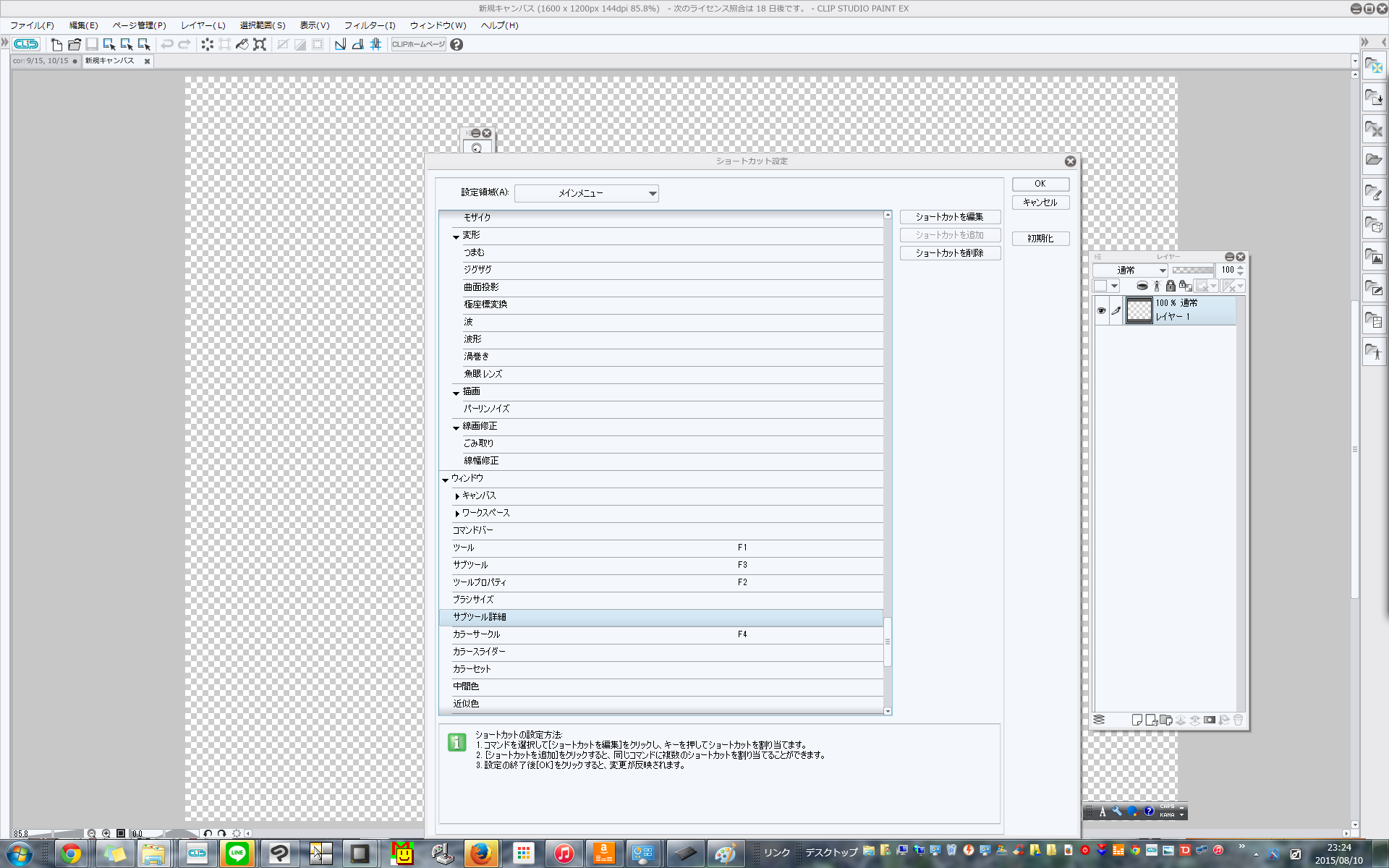Toggle the reference layer lighthouse icon
Image resolution: width=1389 pixels, height=868 pixels.
(x=1156, y=286)
